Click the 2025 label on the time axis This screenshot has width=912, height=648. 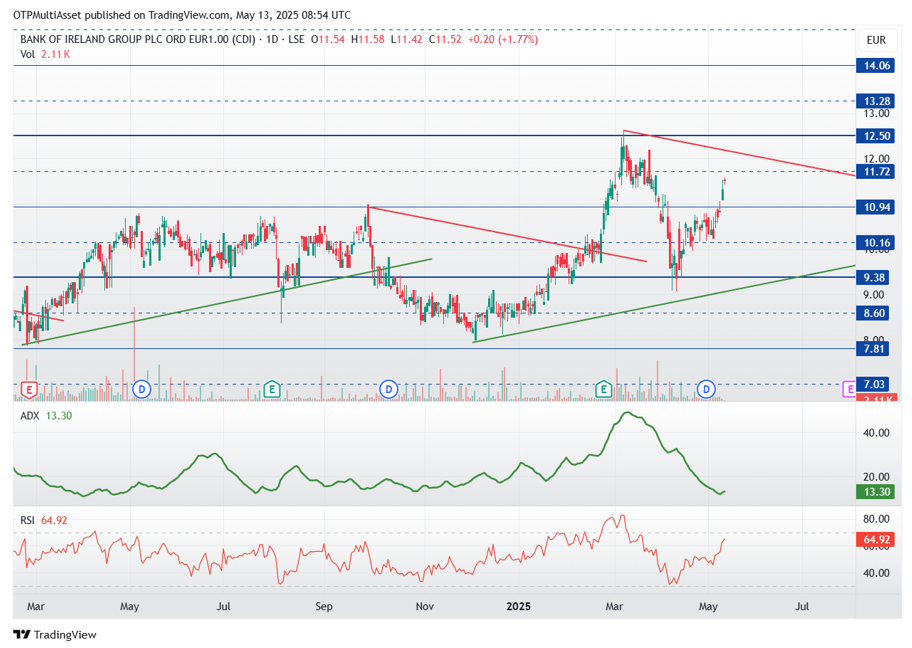point(518,606)
